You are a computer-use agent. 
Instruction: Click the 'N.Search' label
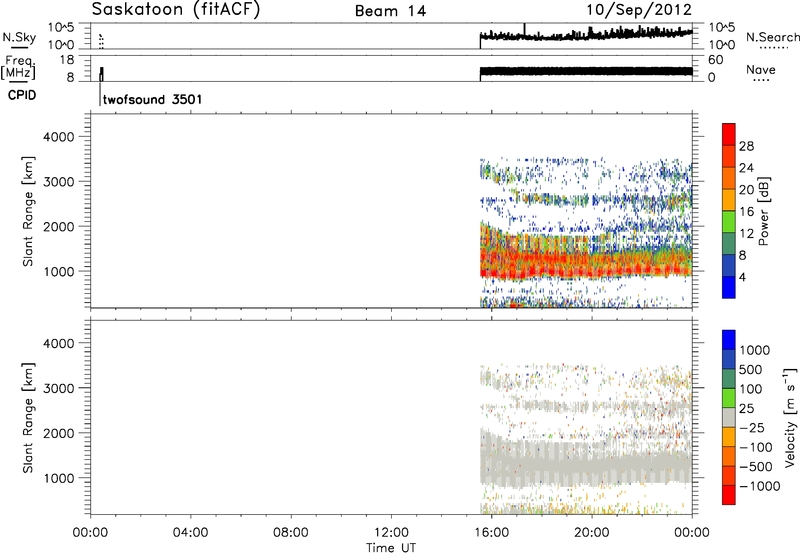tap(772, 37)
